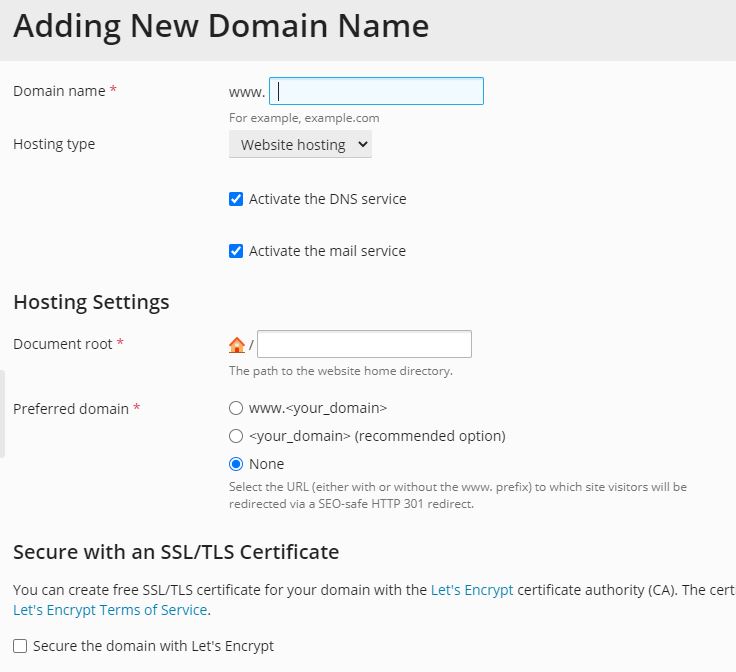Click the Document root path field
Screen dimensions: 736x672
coord(364,344)
